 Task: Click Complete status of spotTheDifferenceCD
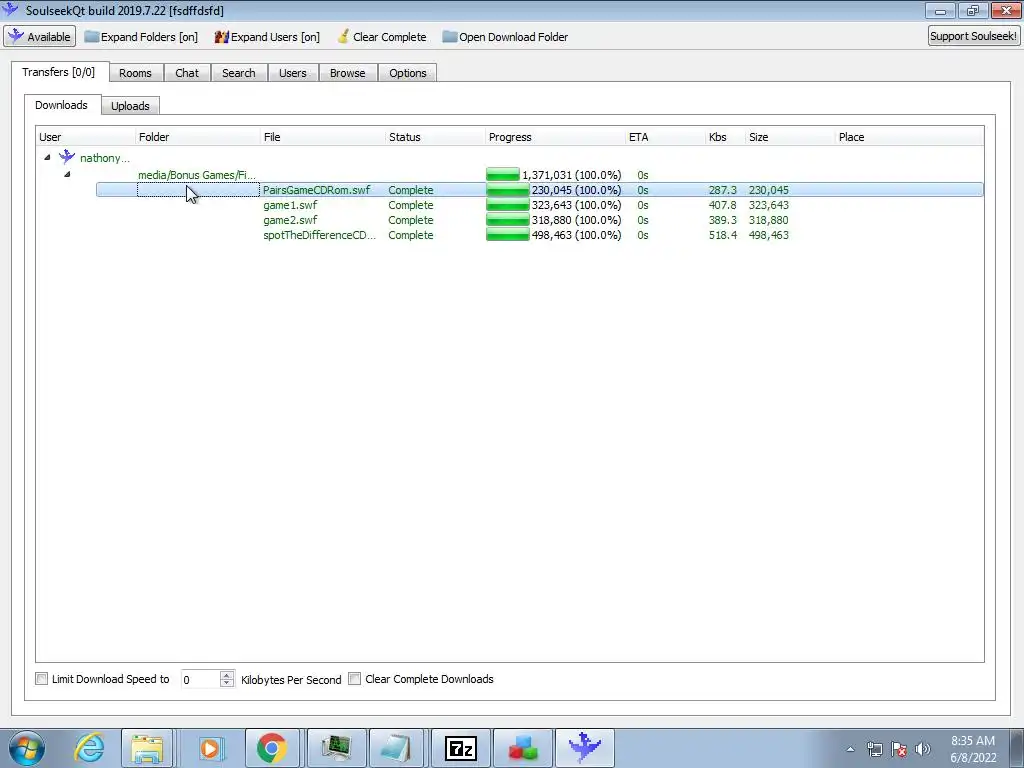coord(411,235)
